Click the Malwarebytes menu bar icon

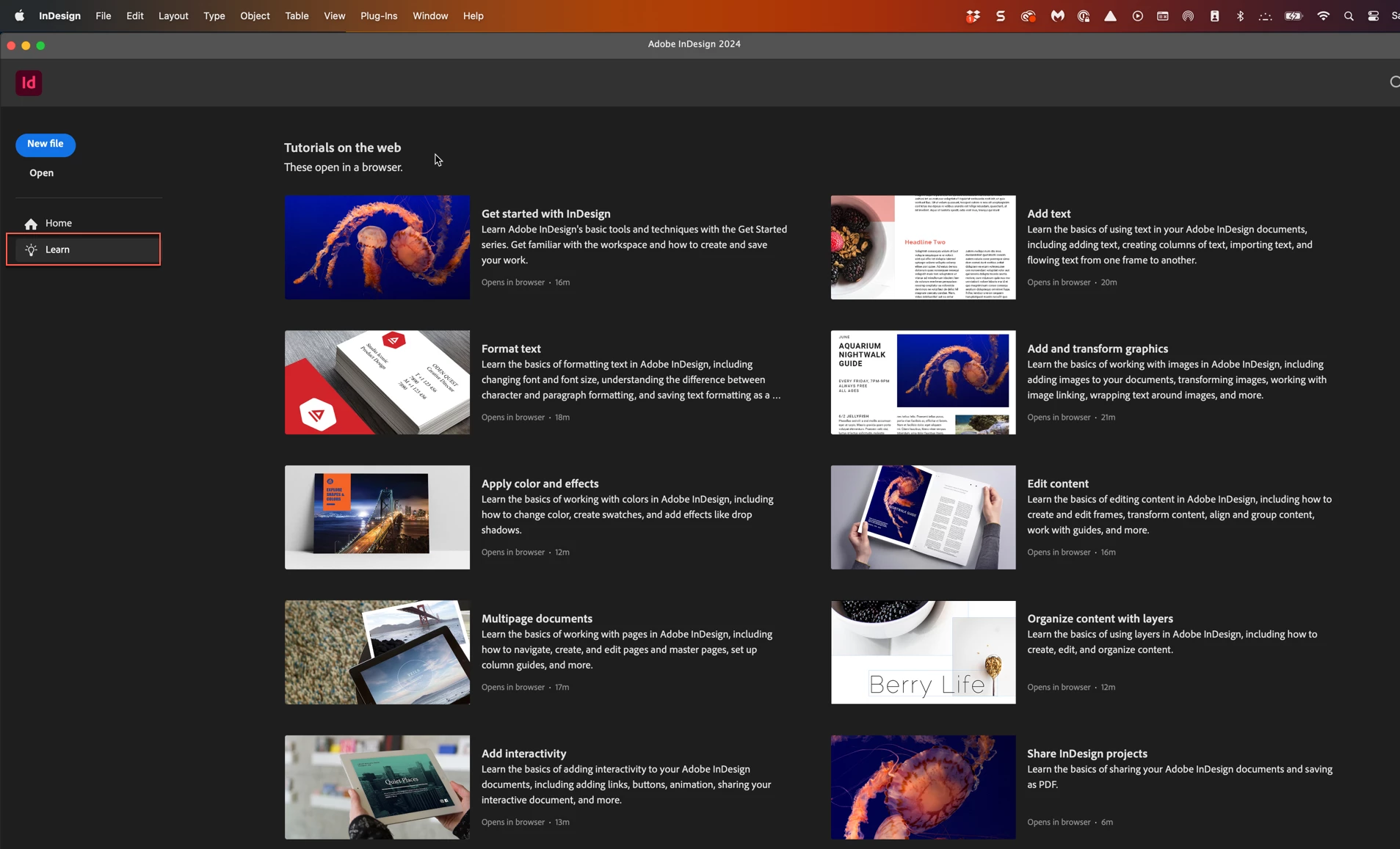1057,15
